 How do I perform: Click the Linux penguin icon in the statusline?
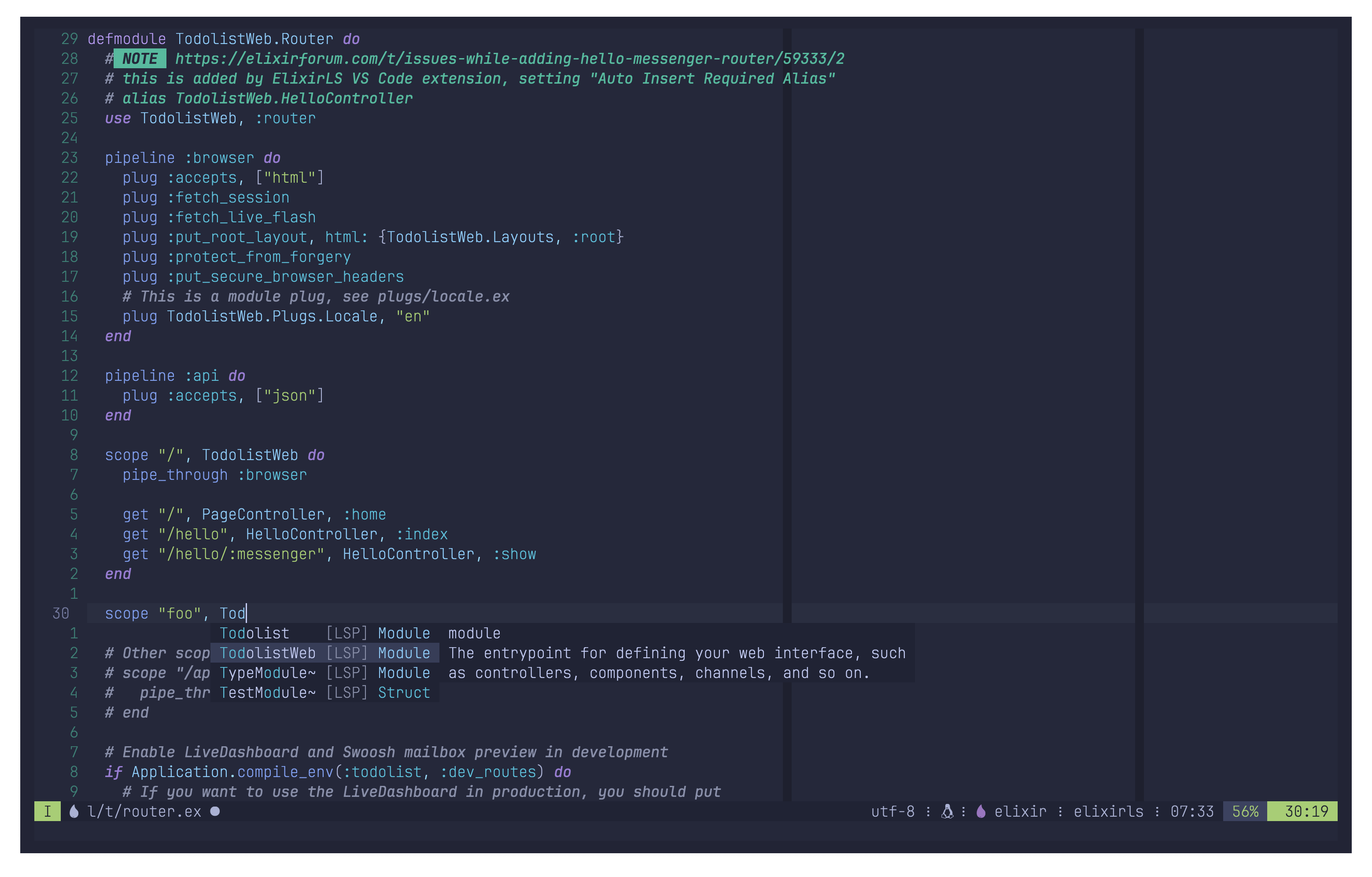pos(947,811)
